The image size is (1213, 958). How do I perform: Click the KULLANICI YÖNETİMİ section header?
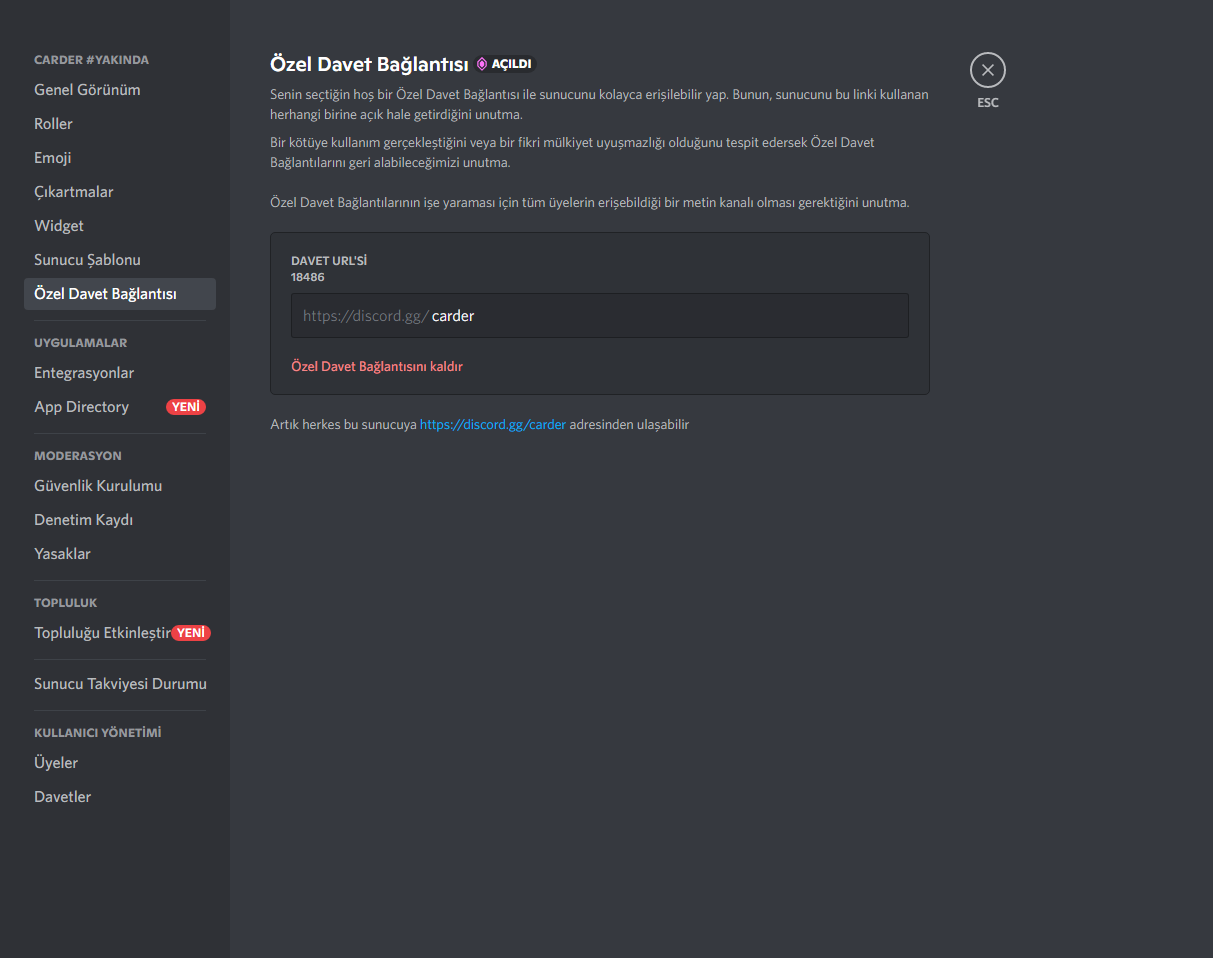tap(98, 733)
